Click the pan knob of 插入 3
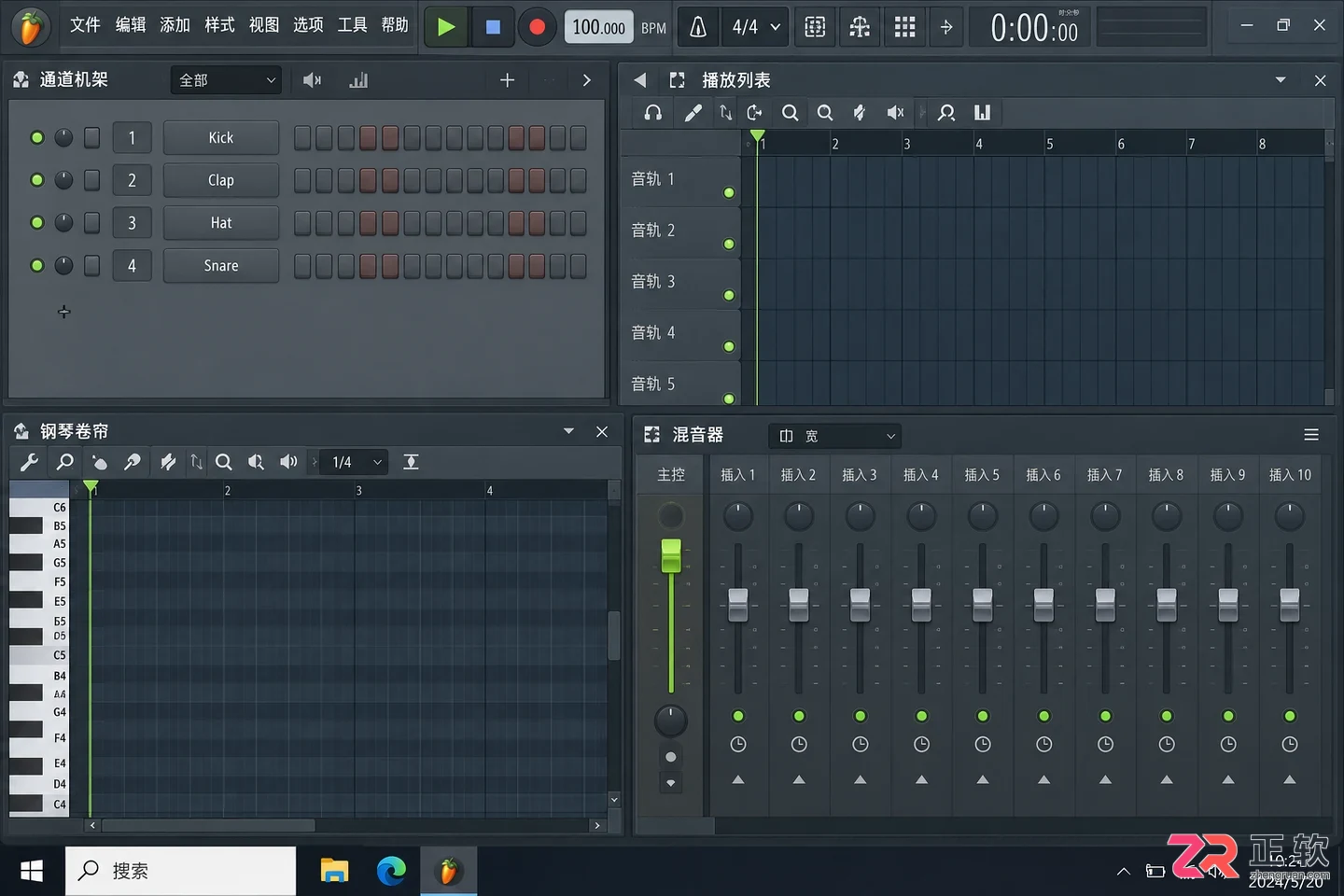Screen dimensions: 1344x896 (x=861, y=516)
